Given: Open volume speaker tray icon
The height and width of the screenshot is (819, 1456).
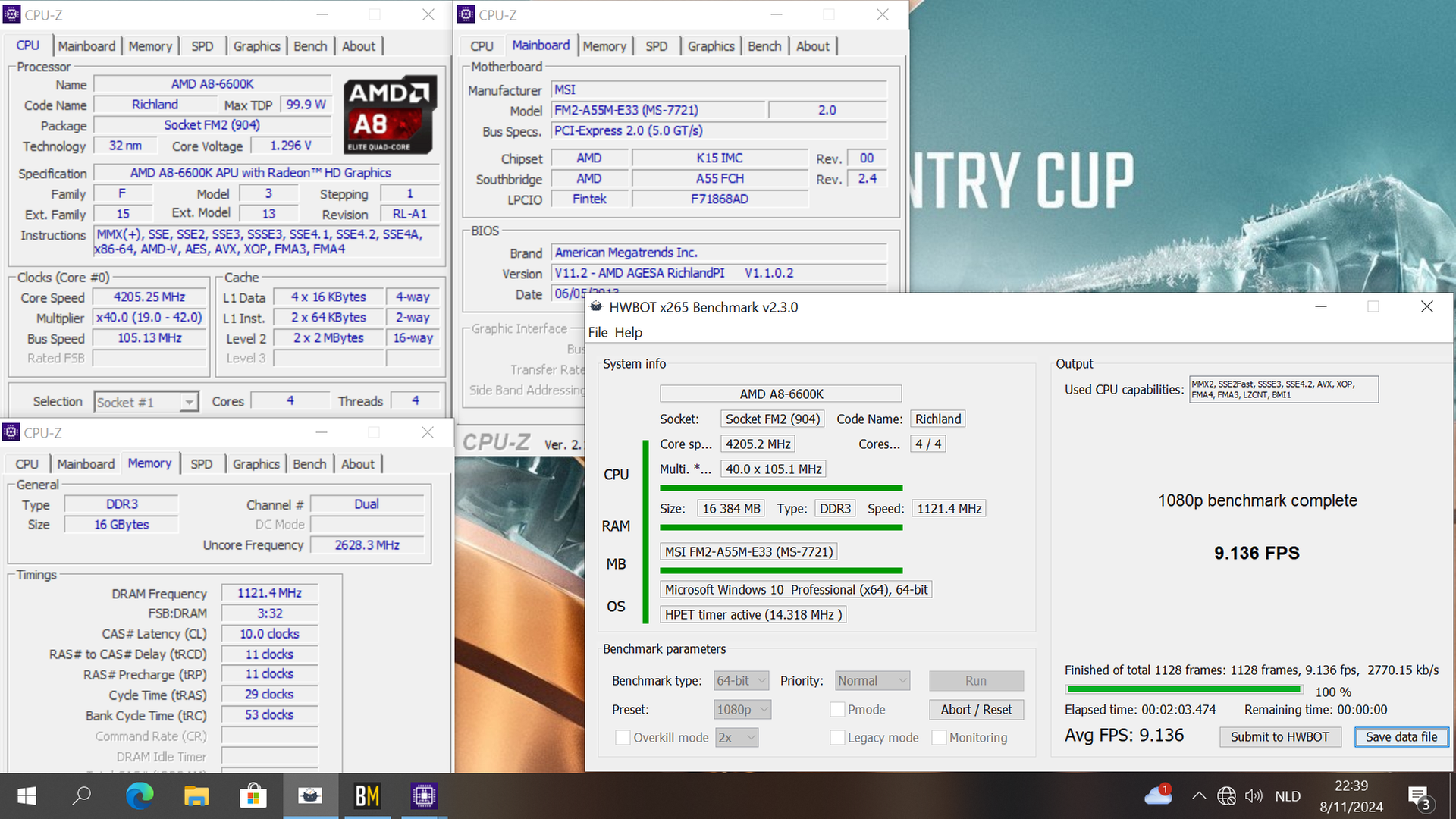Looking at the screenshot, I should pos(1254,796).
